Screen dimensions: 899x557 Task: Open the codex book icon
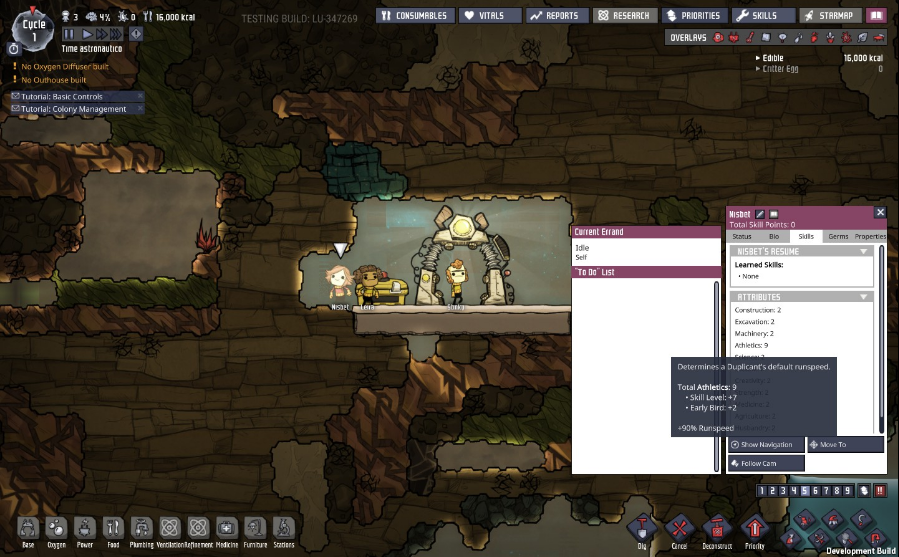[877, 15]
